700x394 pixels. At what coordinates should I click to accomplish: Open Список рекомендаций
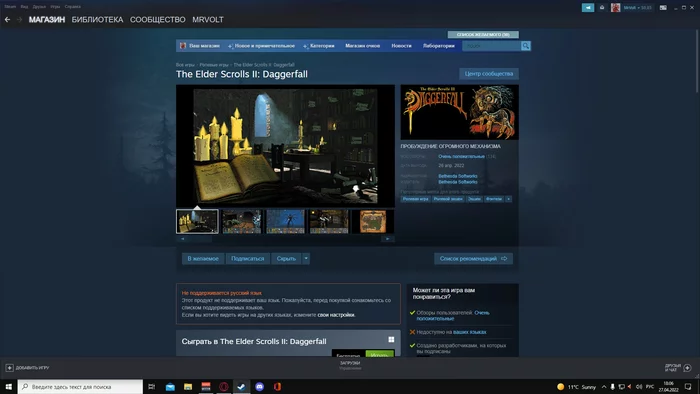[473, 258]
